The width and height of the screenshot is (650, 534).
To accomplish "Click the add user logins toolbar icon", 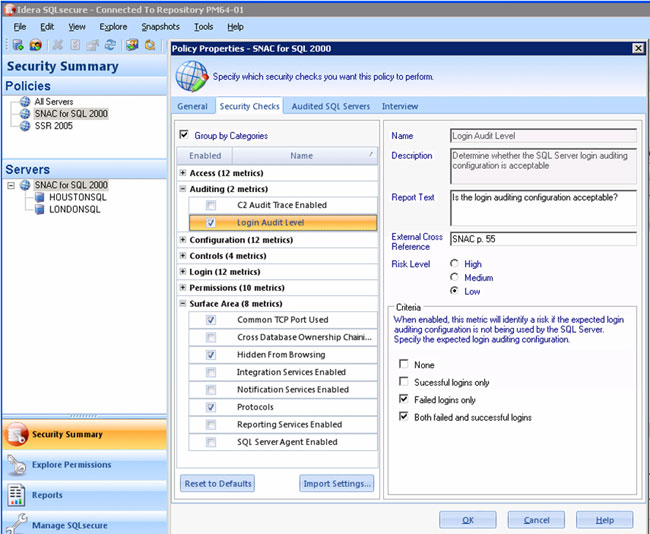I will [36, 45].
